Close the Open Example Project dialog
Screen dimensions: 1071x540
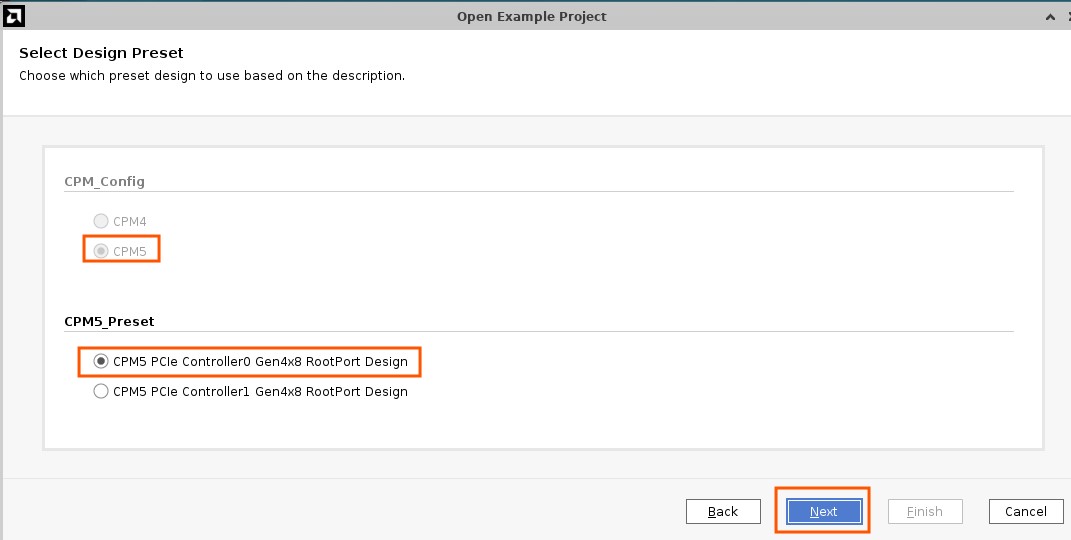pos(1066,16)
